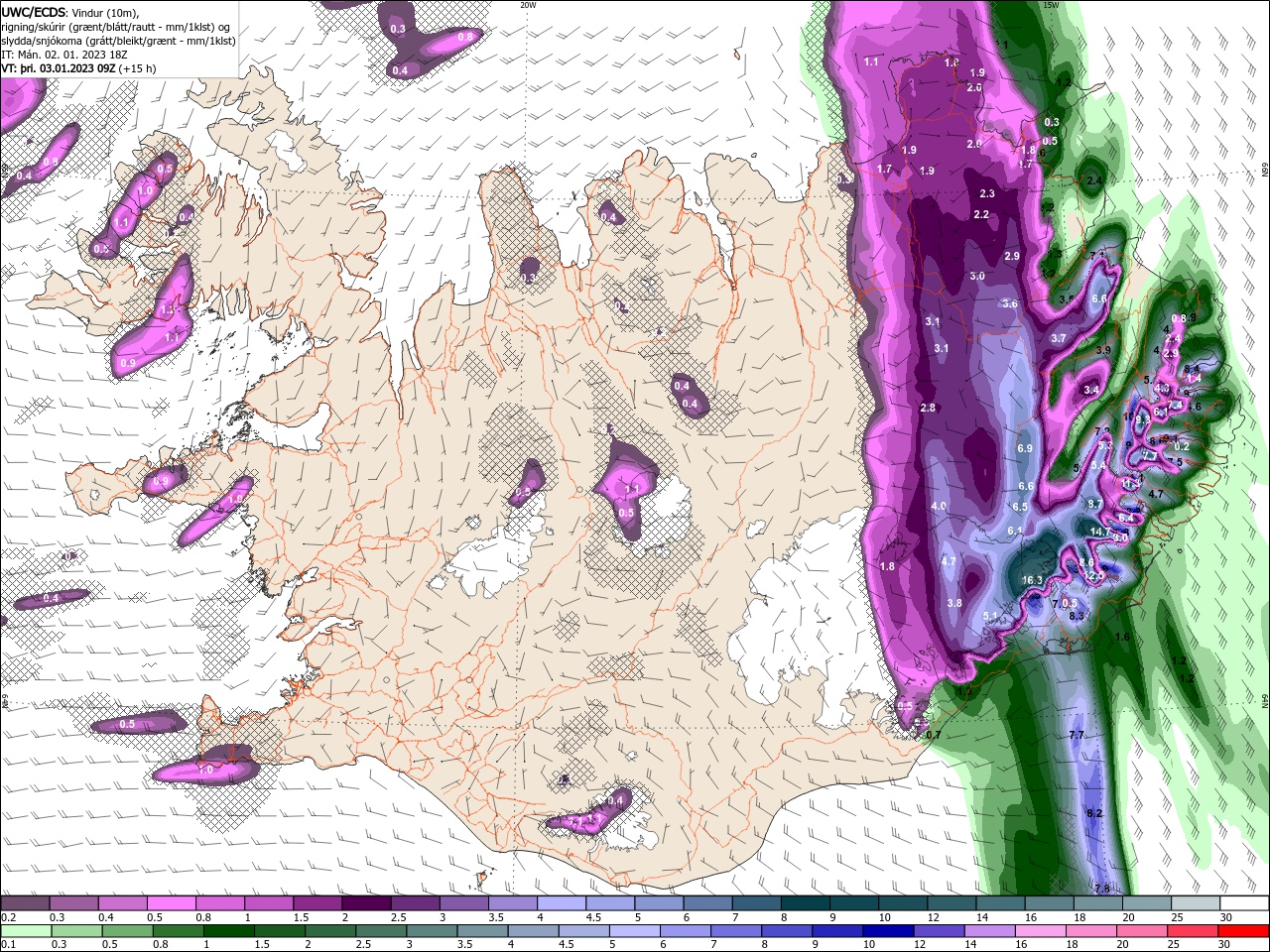
Task: Click the rain scale swatch between 1 and 1.5
Action: tap(228, 931)
